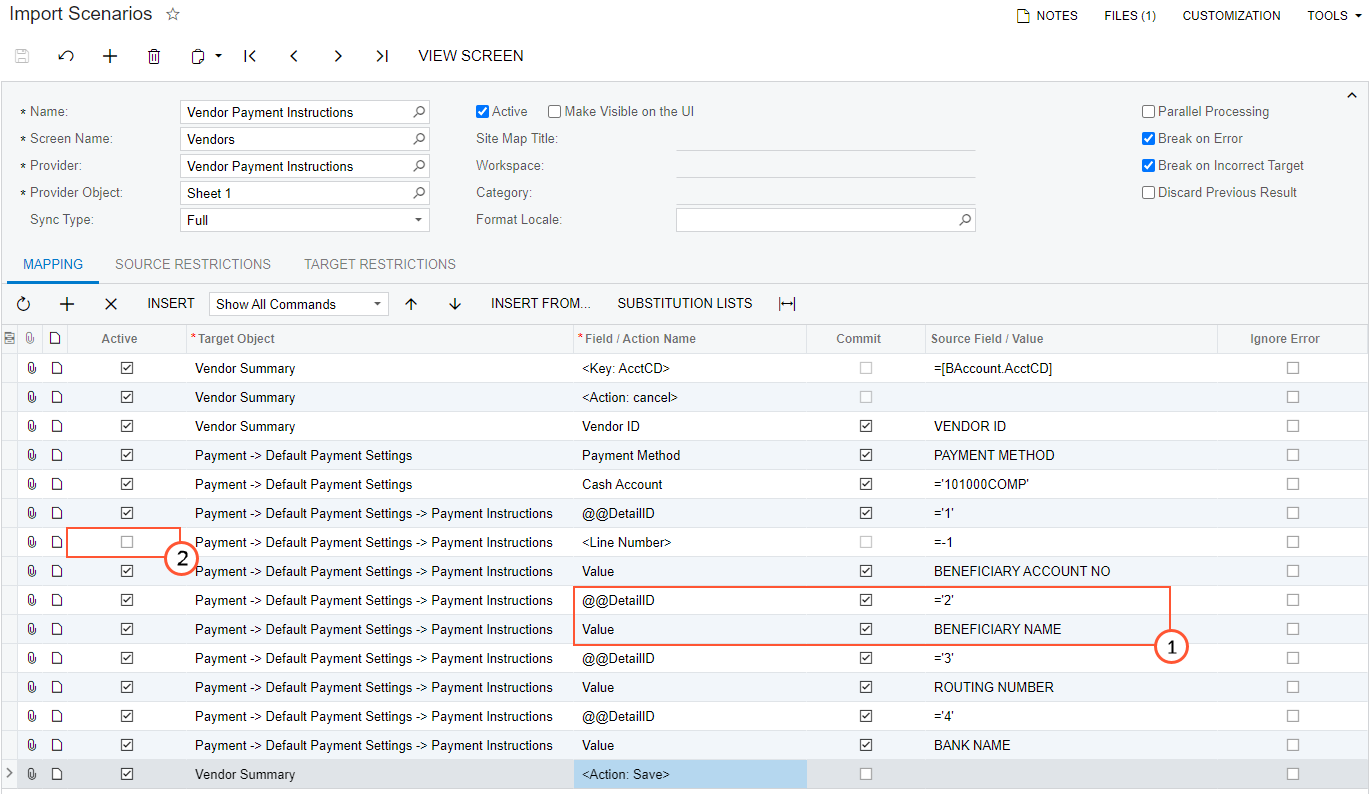The height and width of the screenshot is (794, 1369).
Task: Expand the Show All Commands dropdown
Action: click(377, 304)
